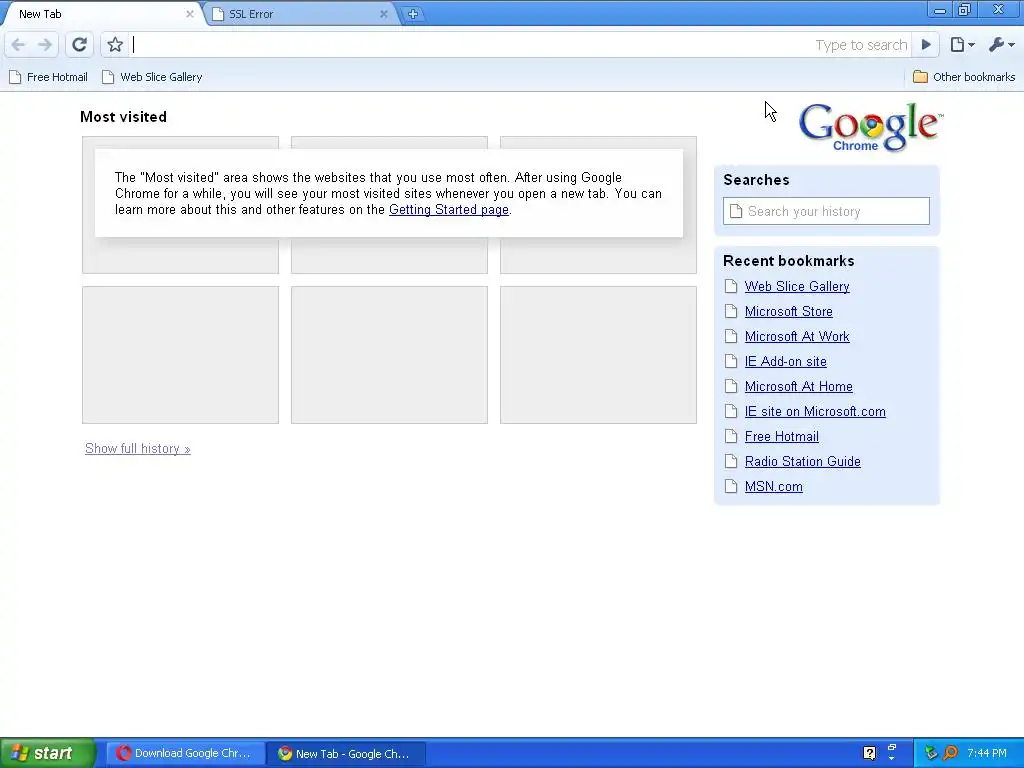The image size is (1024, 768).
Task: Click the 7:44 PM system clock
Action: tap(987, 753)
